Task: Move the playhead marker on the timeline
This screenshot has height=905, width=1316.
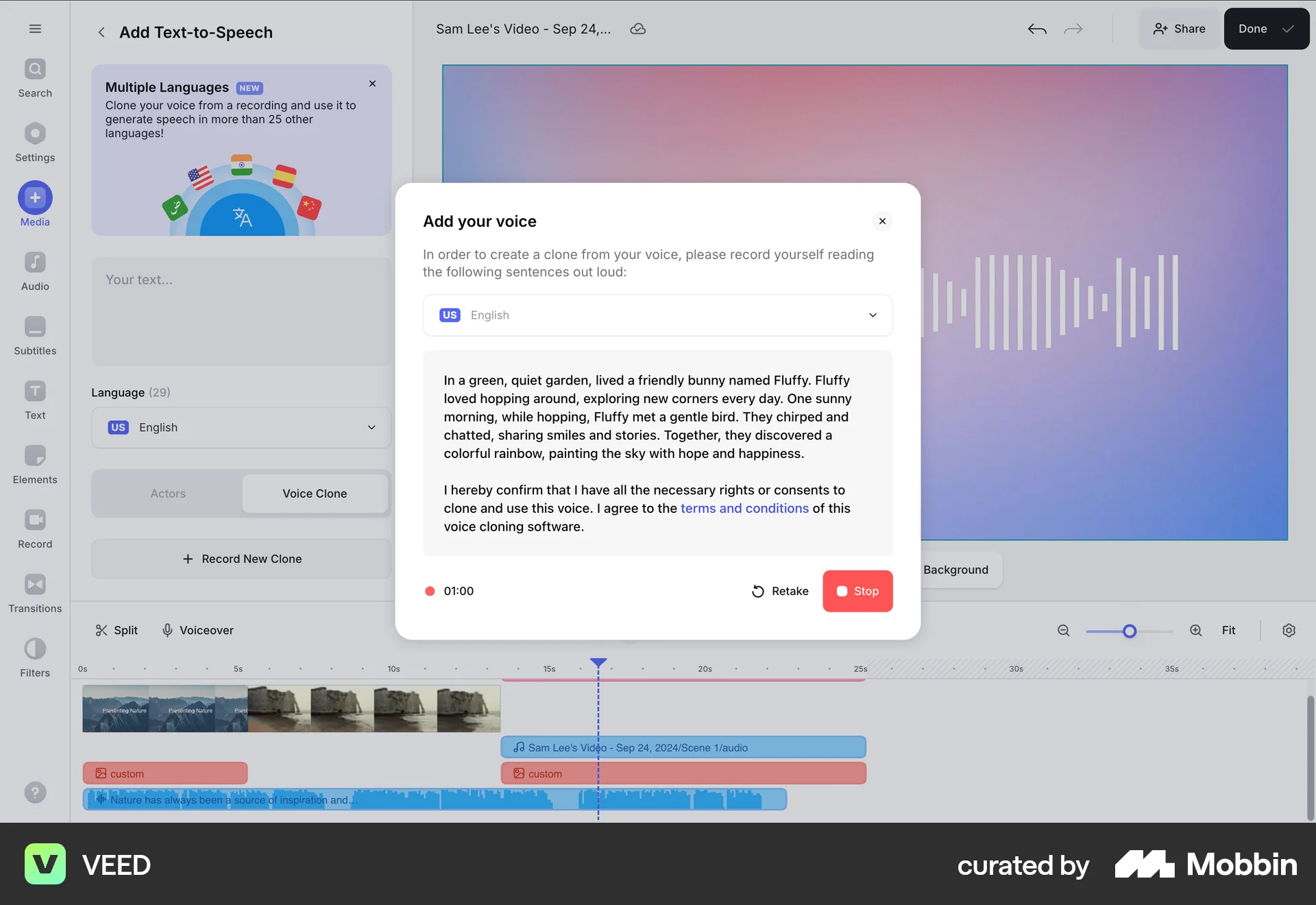Action: coord(598,663)
